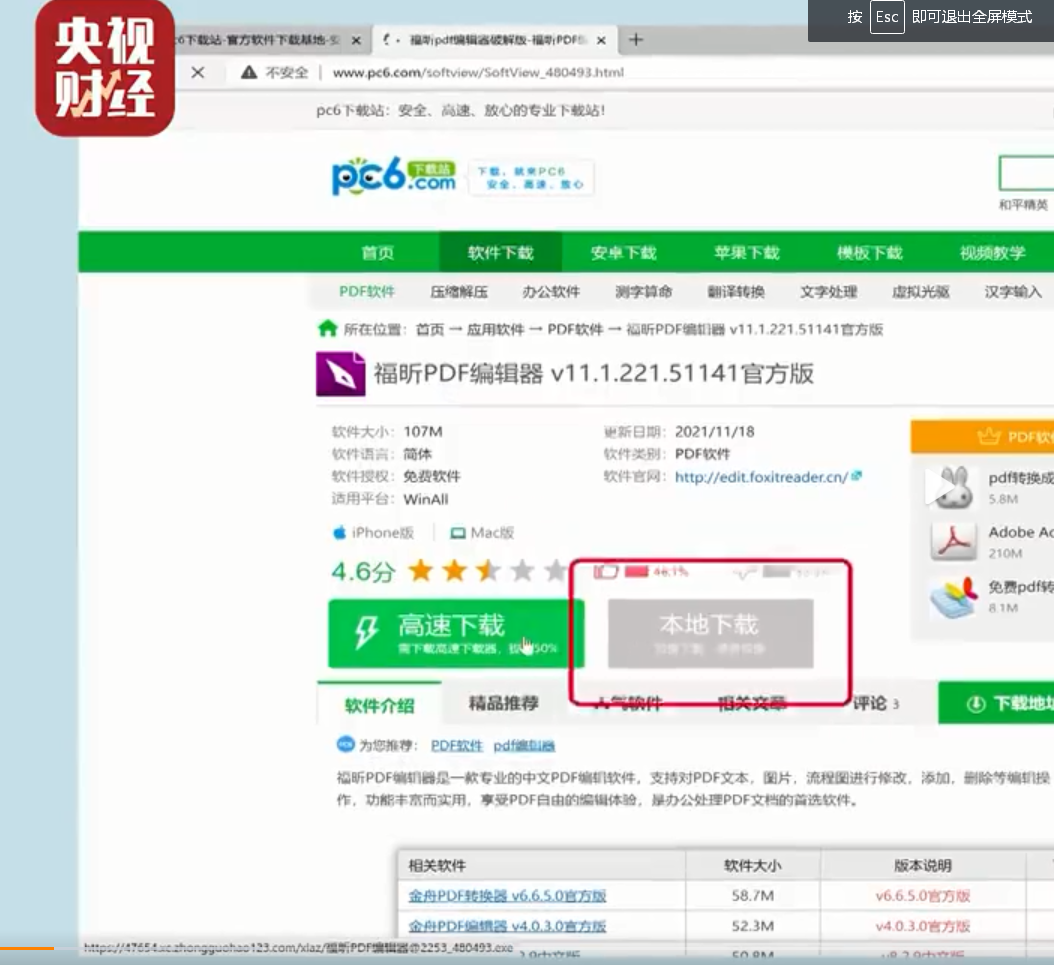Open the 模板下载 navigation item

[870, 253]
